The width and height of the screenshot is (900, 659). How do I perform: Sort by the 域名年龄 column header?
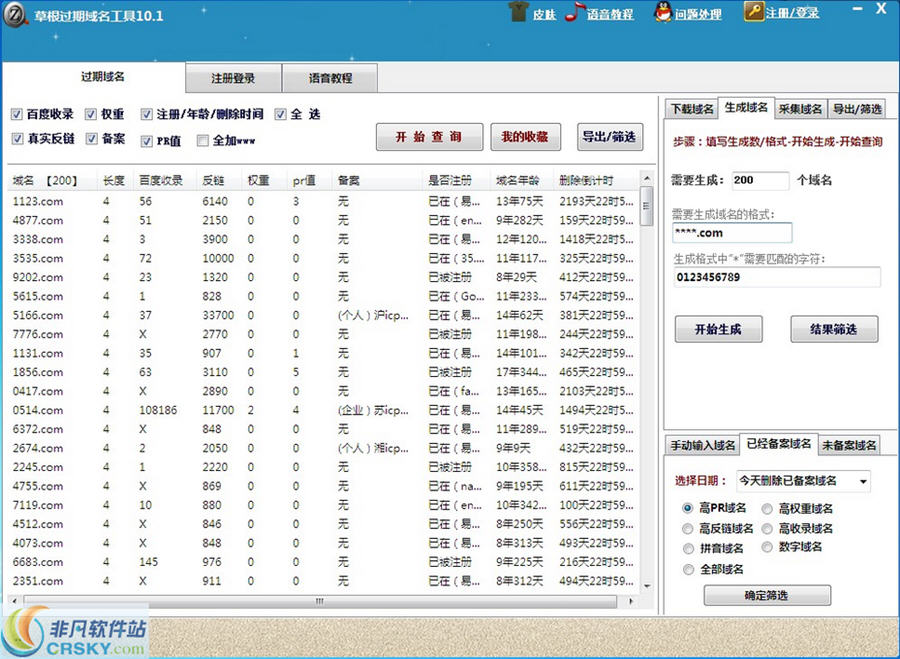tap(521, 180)
